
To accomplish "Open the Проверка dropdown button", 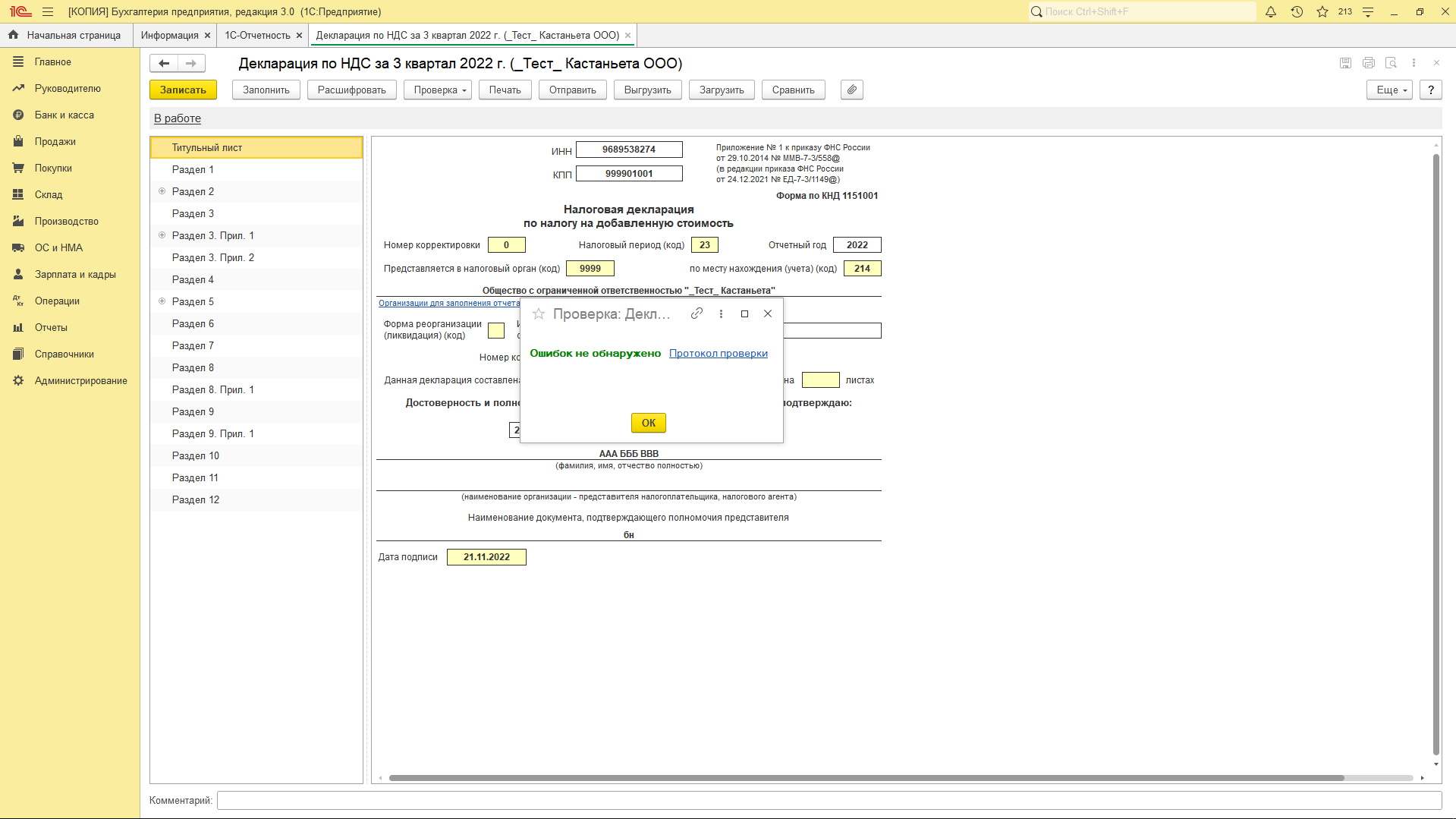I will (438, 90).
